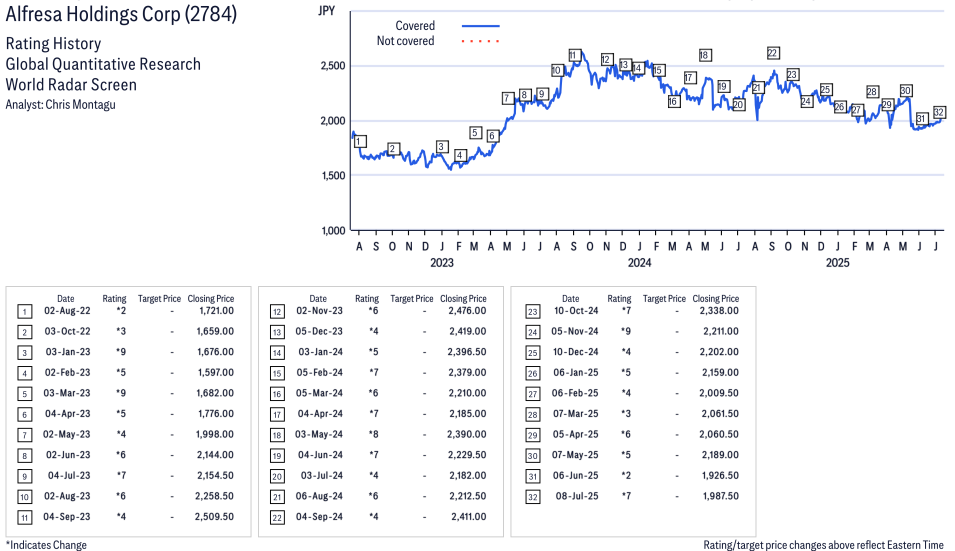Click the red dotted Not covered legend line

481,41
